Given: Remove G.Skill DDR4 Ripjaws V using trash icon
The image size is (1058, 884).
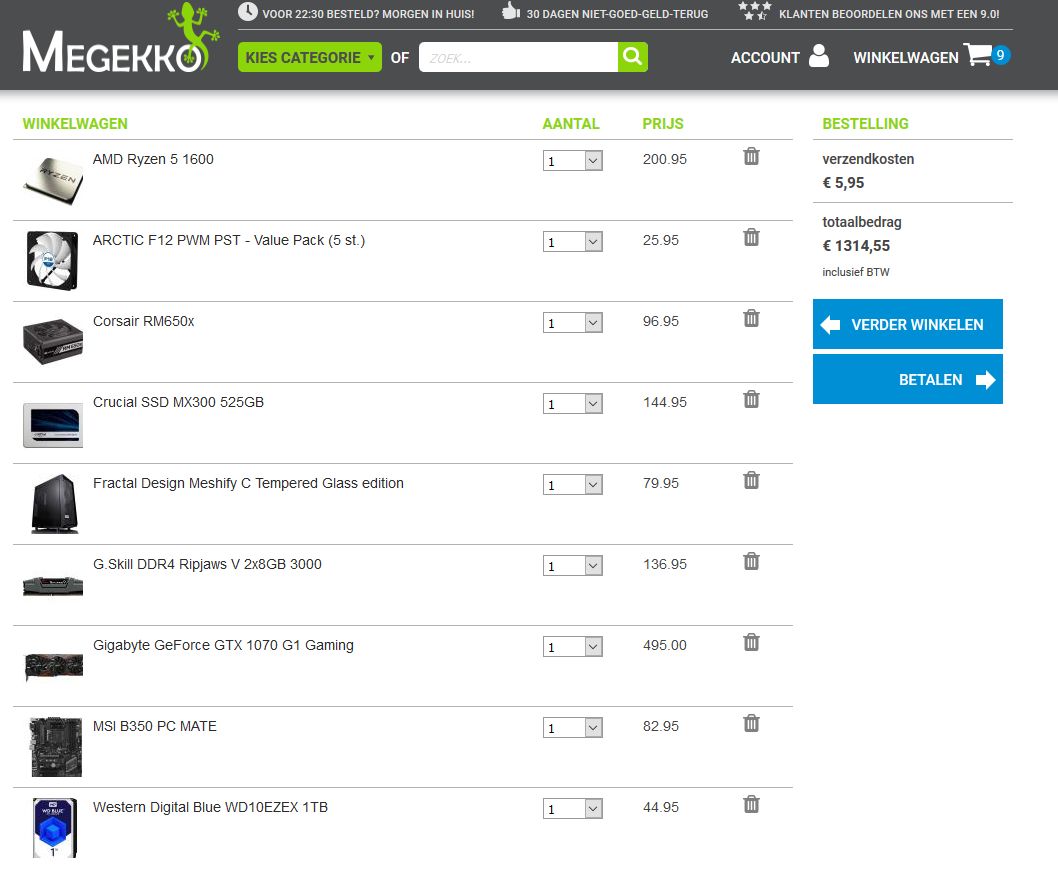Looking at the screenshot, I should click(751, 561).
